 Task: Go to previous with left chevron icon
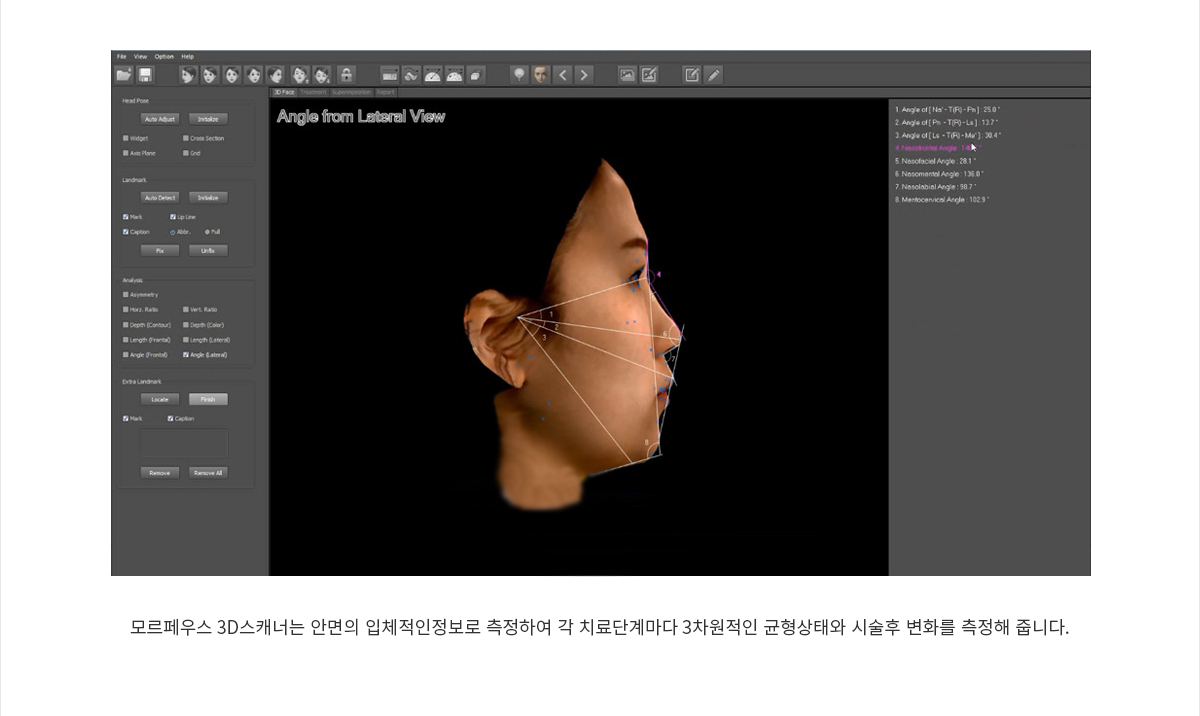(563, 74)
